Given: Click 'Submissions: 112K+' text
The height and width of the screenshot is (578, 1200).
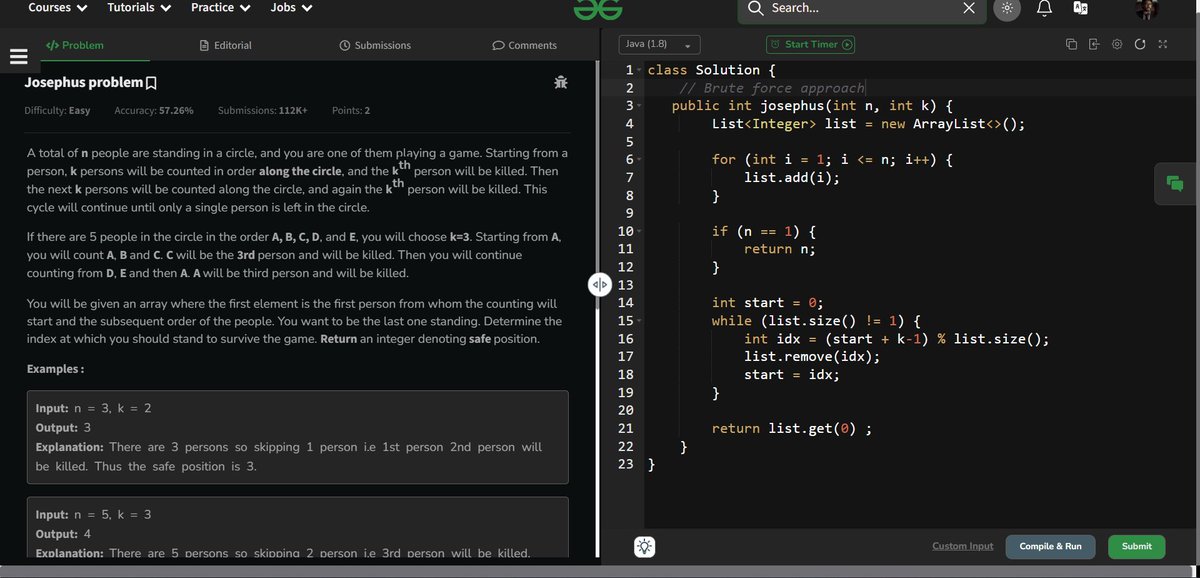Looking at the screenshot, I should [262, 110].
